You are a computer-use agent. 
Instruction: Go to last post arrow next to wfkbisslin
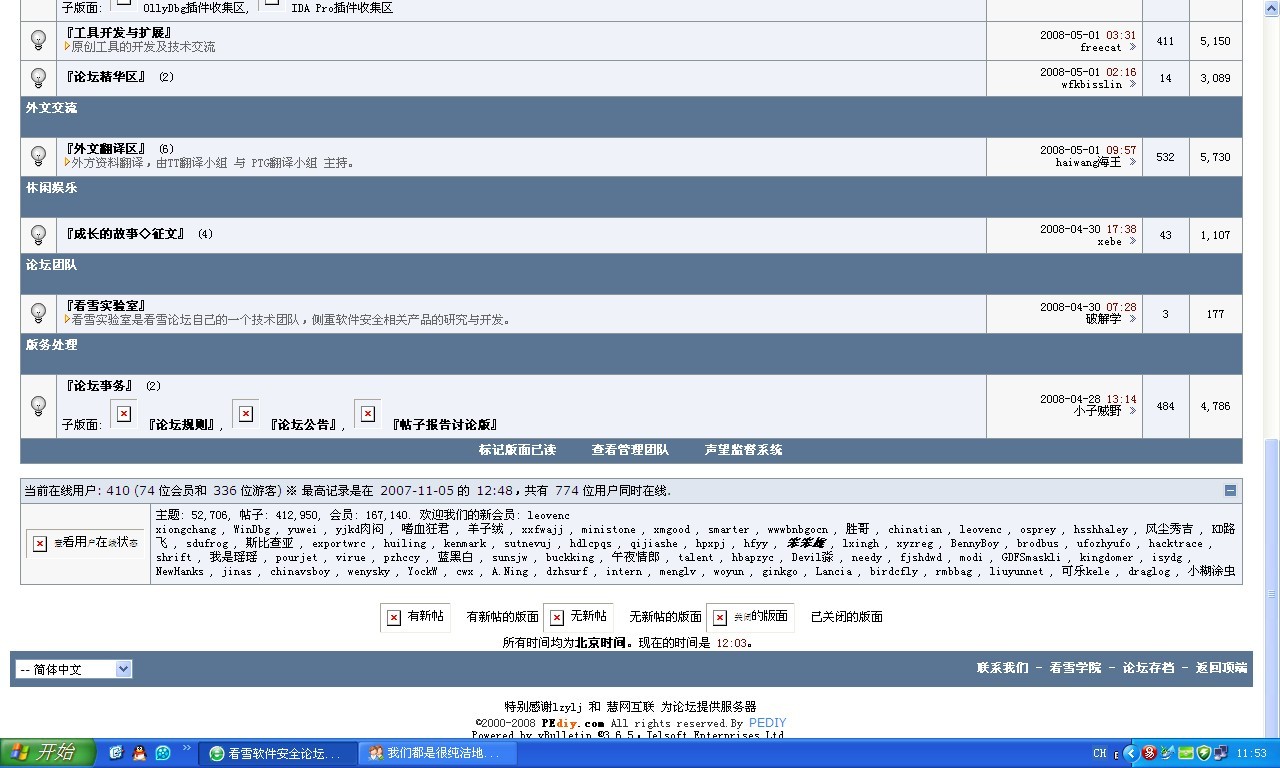point(1132,85)
